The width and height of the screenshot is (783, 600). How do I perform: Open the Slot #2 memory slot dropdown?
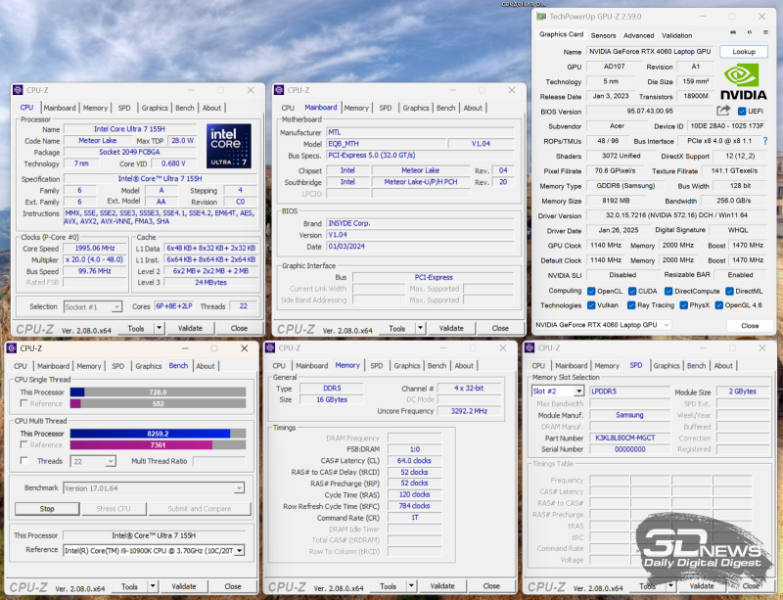579,391
